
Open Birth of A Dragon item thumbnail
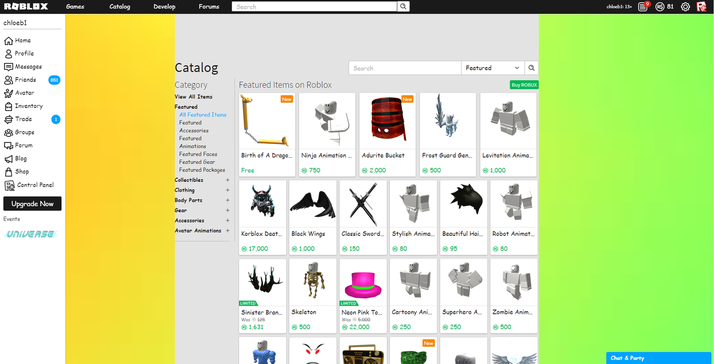click(x=267, y=121)
